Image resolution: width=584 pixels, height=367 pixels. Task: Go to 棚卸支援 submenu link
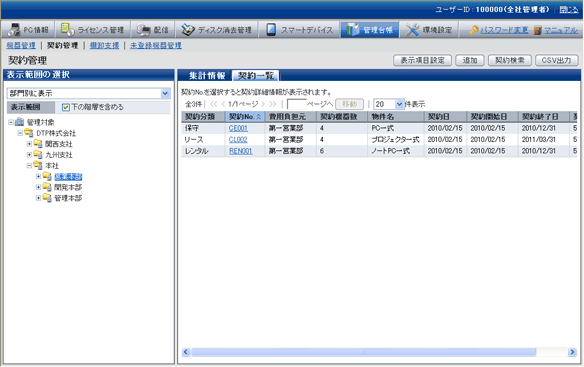(x=104, y=45)
